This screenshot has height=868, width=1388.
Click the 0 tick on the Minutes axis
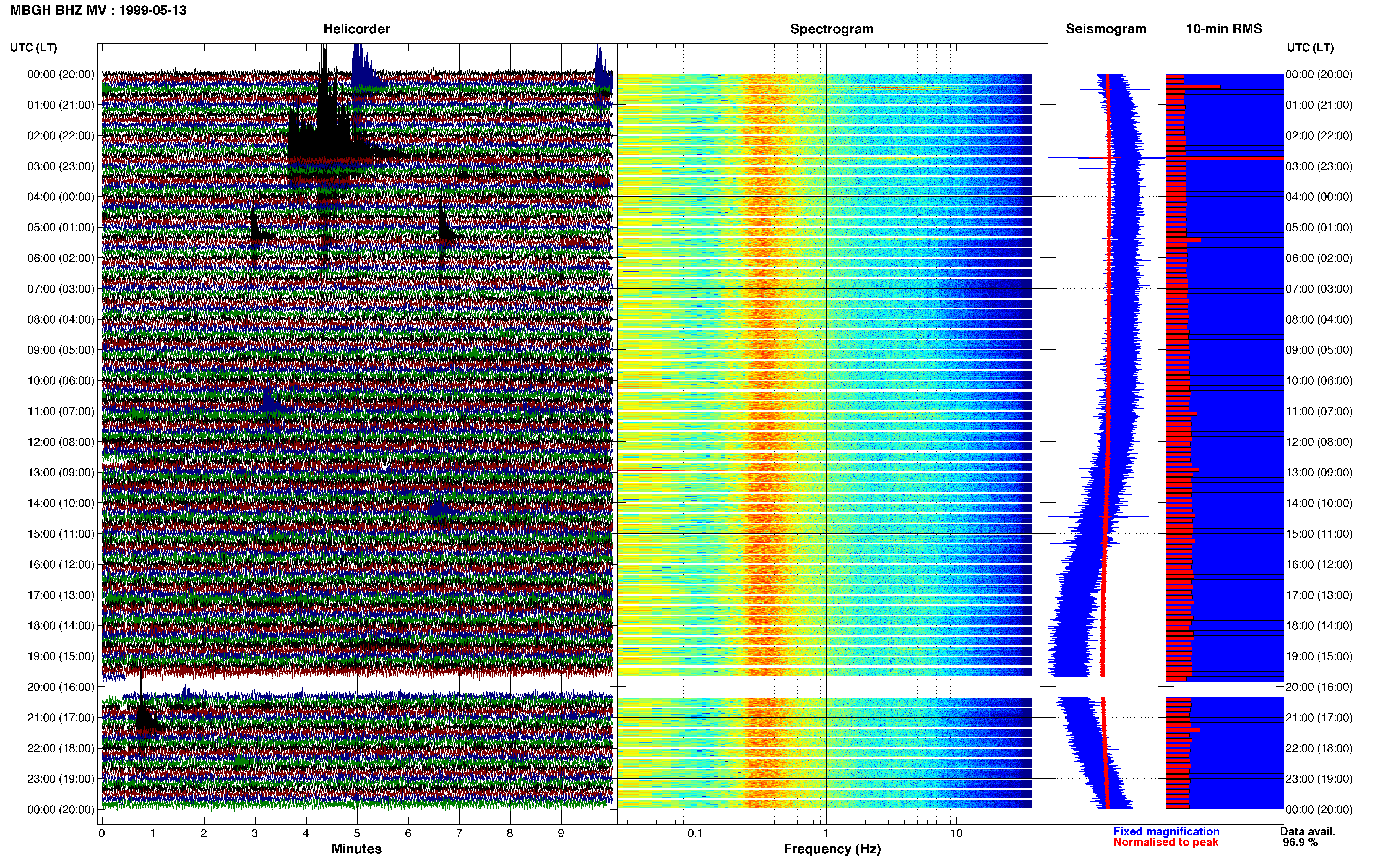101,833
